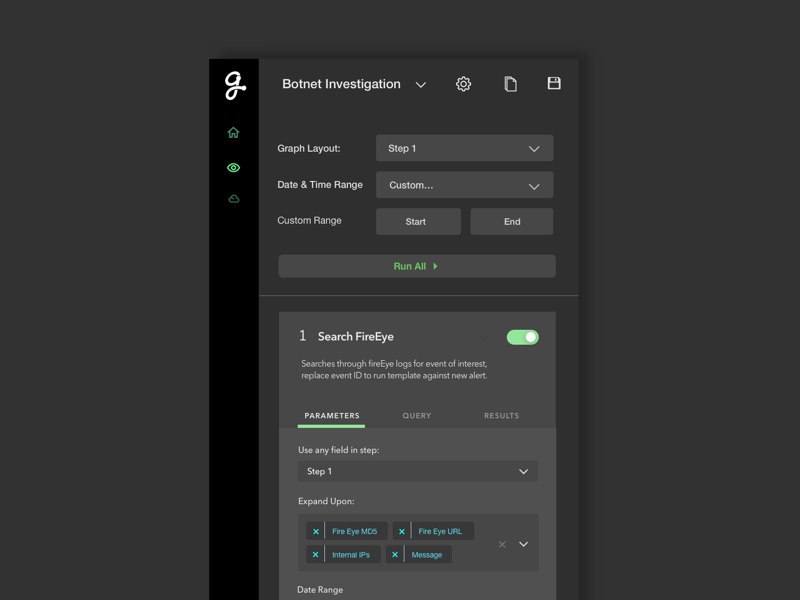Screen dimensions: 800x600
Task: Switch to the Query tab
Action: point(416,416)
